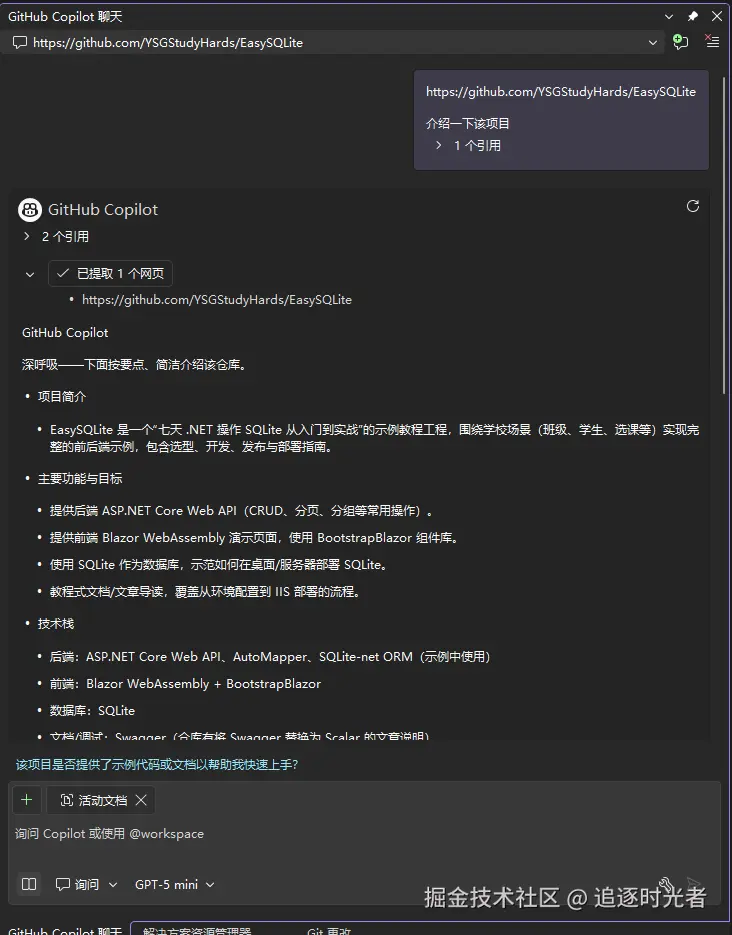Open the tools wrench icon in input area
This screenshot has width=732, height=935.
(x=666, y=884)
